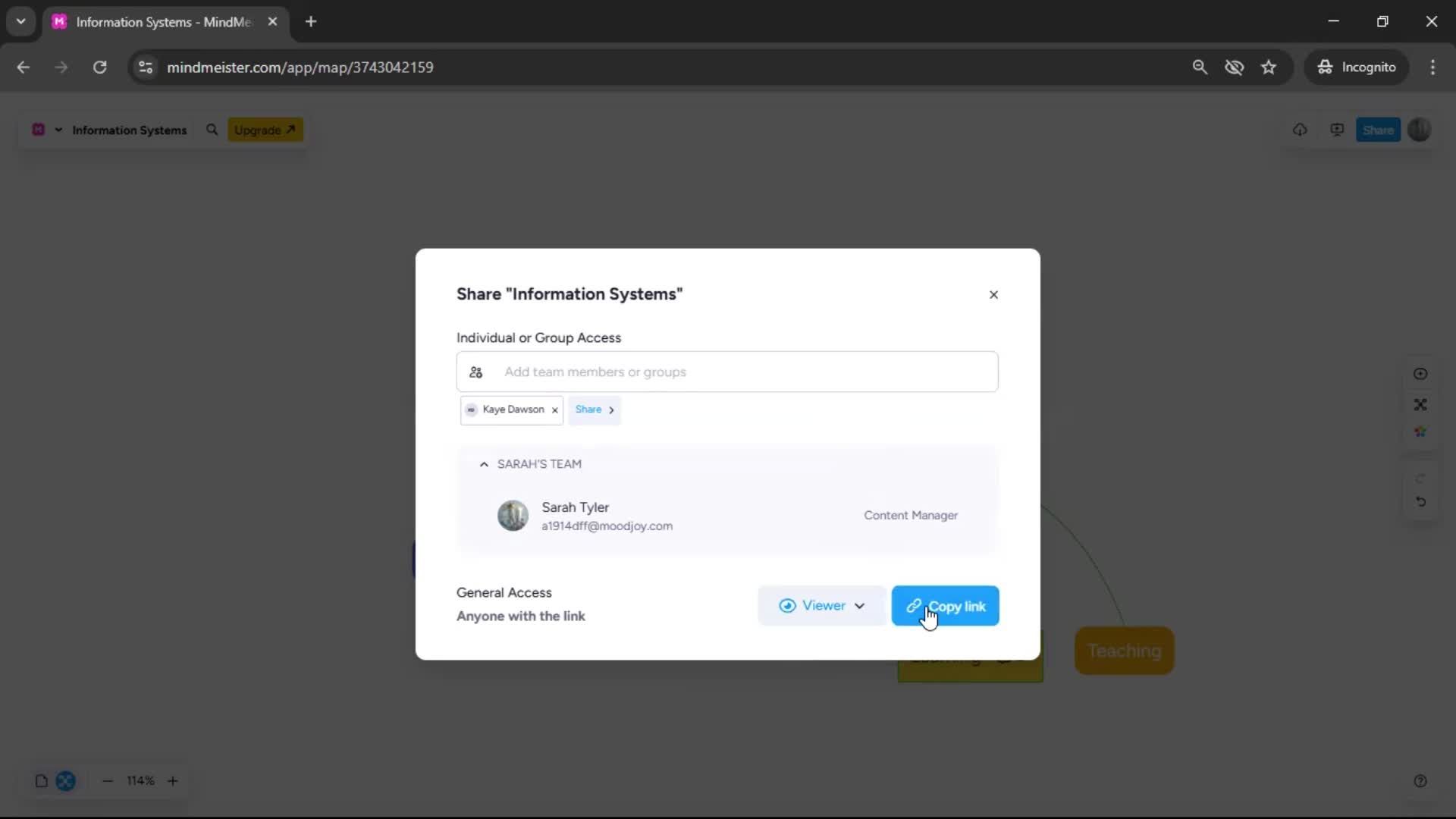Open the Chrome three-dot menu
Screen dimensions: 1456x819
click(1432, 67)
